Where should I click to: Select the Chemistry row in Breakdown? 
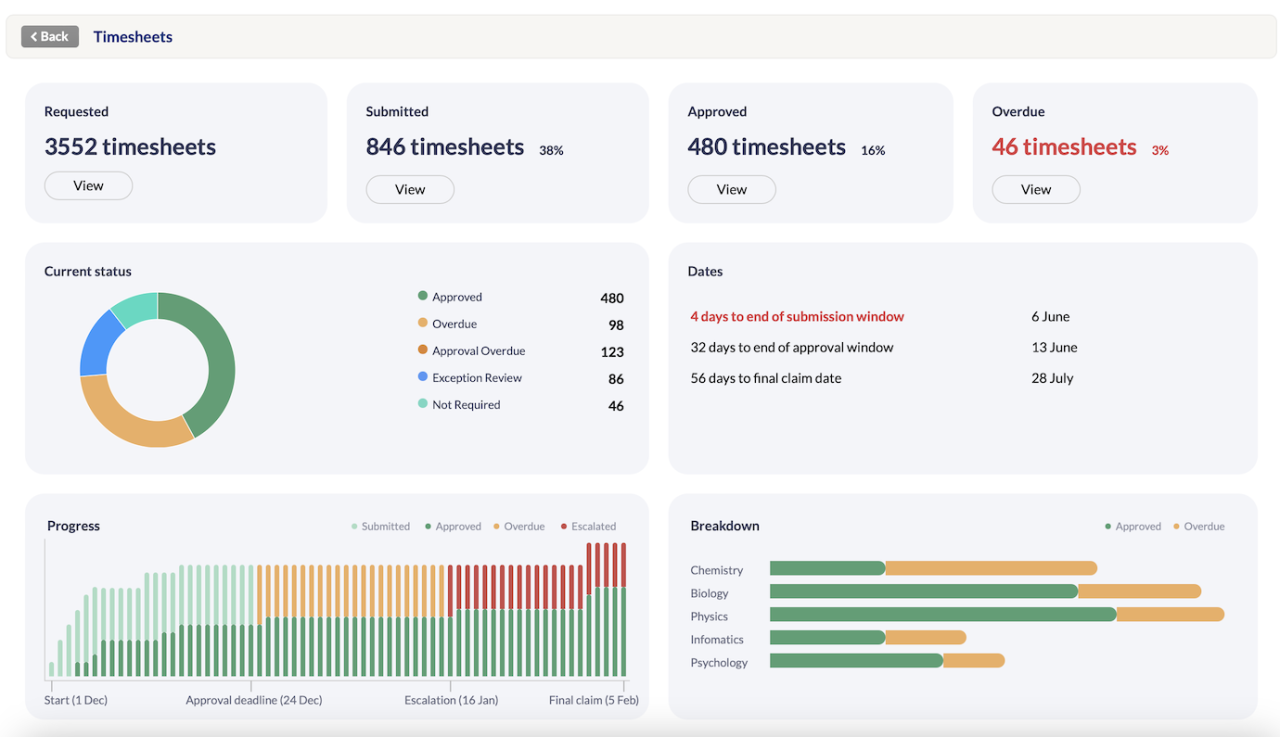pos(716,569)
